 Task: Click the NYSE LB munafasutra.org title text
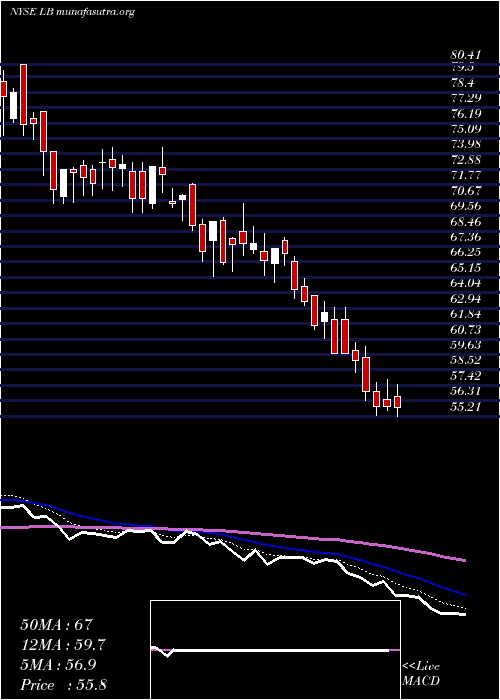pyautogui.click(x=72, y=12)
